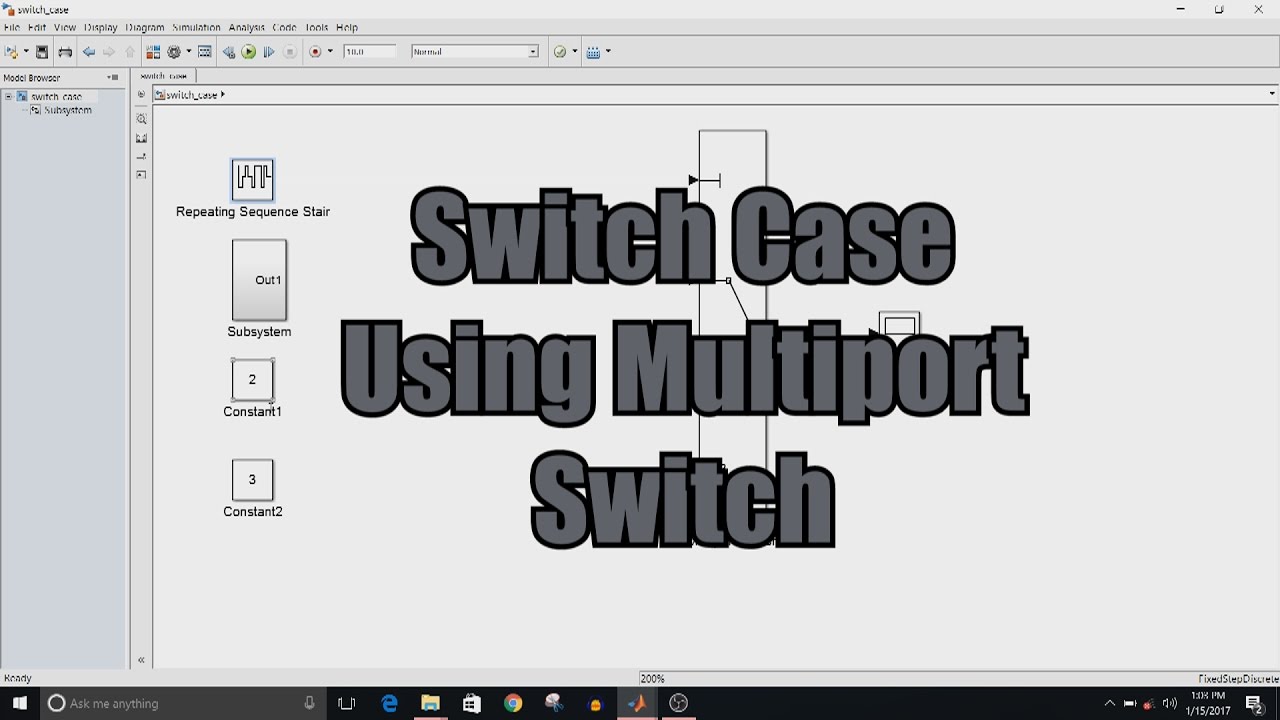This screenshot has width=1280, height=720.
Task: Open the Edit menu
Action: click(37, 27)
